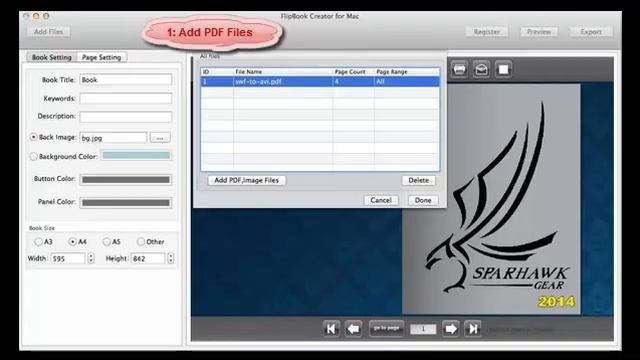Click the email share icon in preview toolbar
The image size is (640, 360).
pos(482,69)
